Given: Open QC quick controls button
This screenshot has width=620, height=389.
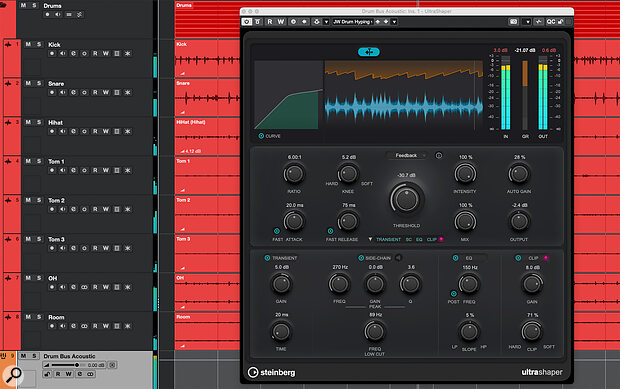Looking at the screenshot, I should tap(550, 22).
